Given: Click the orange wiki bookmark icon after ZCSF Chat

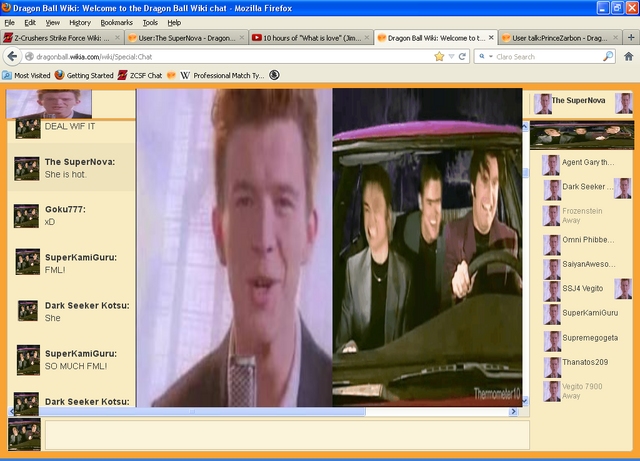Looking at the screenshot, I should tap(171, 75).
